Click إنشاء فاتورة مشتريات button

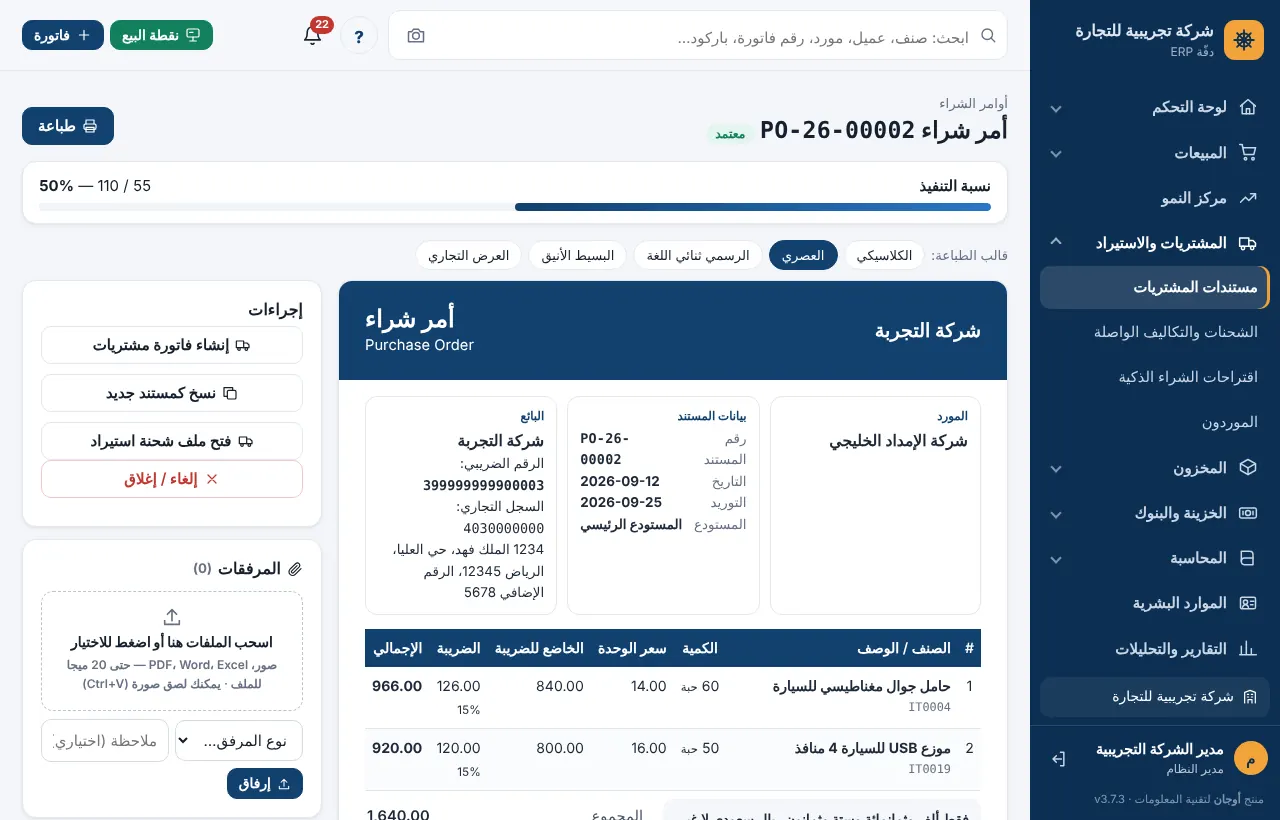tap(172, 345)
